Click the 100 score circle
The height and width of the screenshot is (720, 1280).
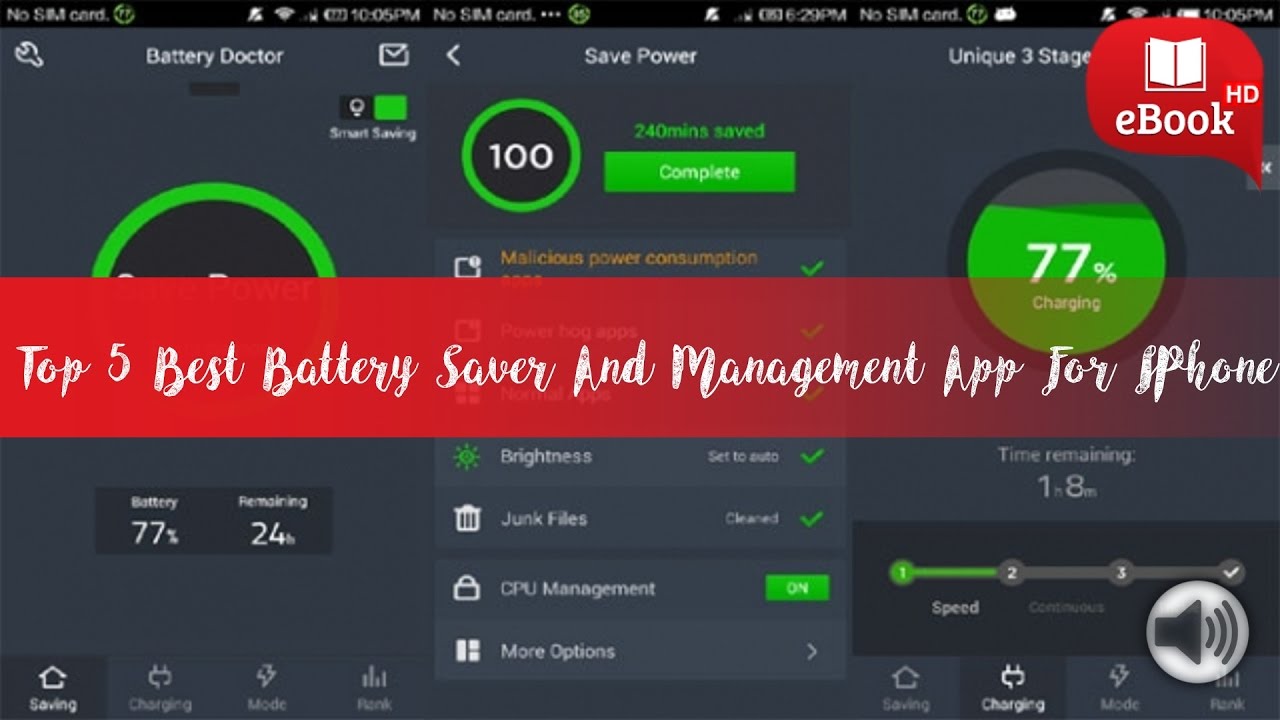coord(521,157)
